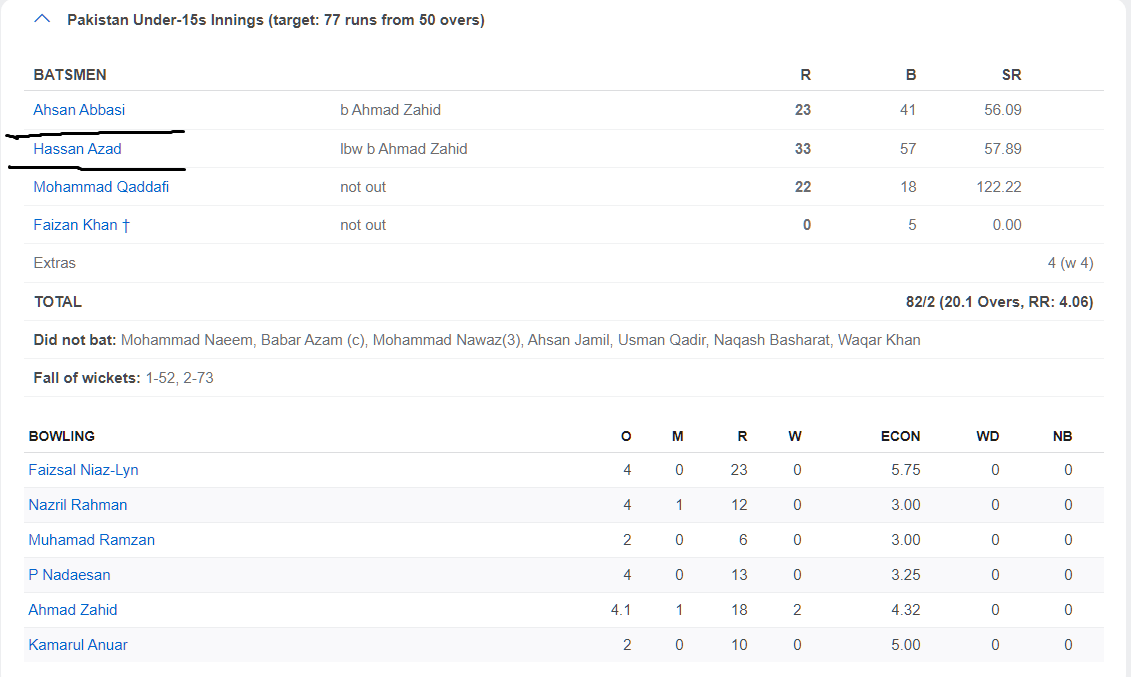1131x677 pixels.
Task: Open Muhamad Ramzan bowler page
Action: pos(91,540)
